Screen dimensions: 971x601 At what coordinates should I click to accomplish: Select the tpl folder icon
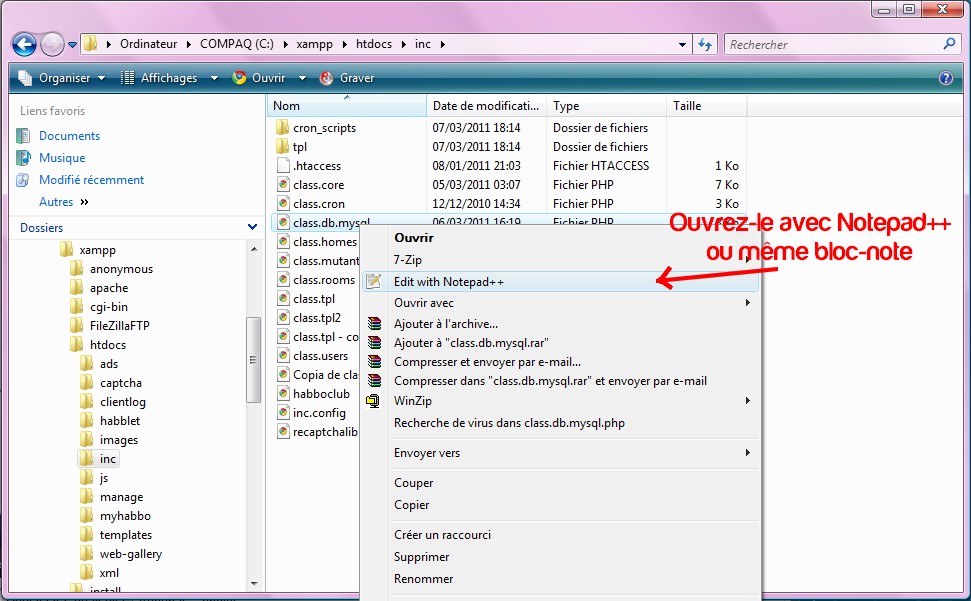(x=282, y=147)
